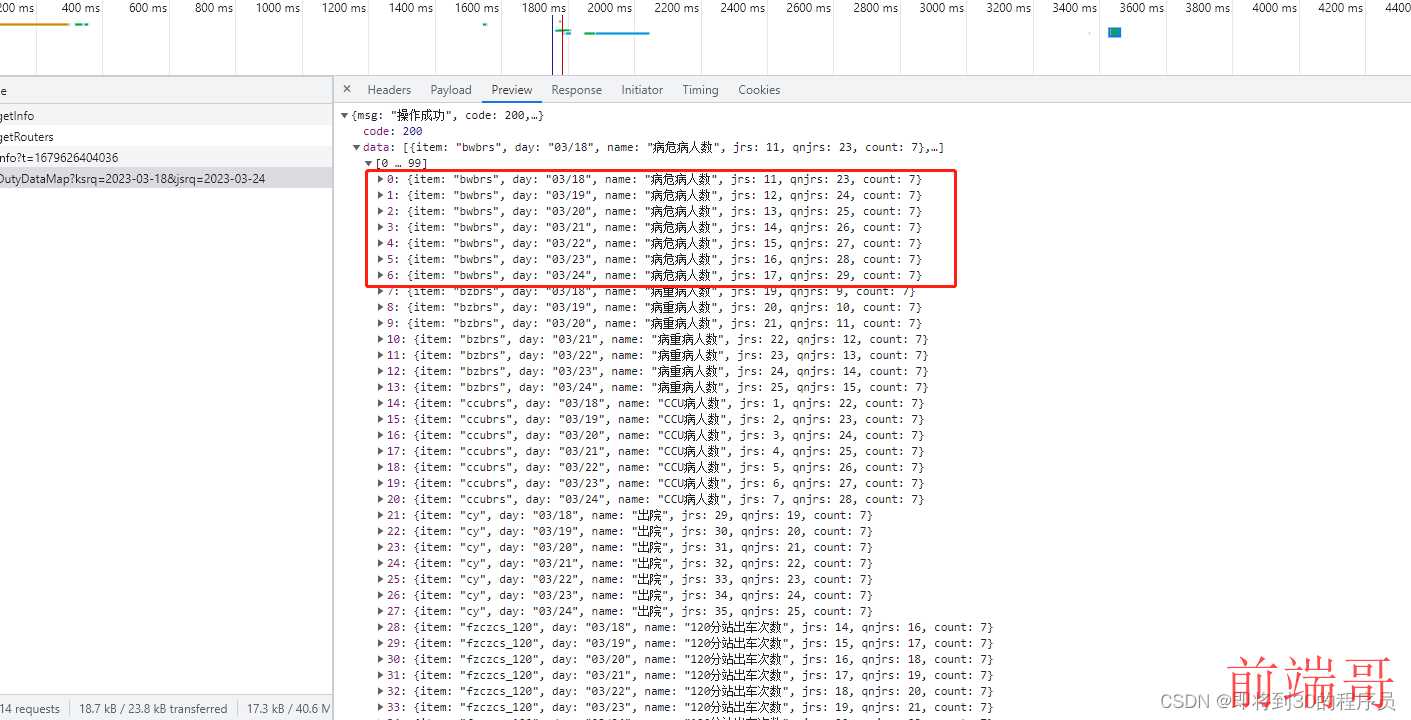
Task: Expand entry 20 ccubrs 03/24
Action: pyautogui.click(x=380, y=499)
